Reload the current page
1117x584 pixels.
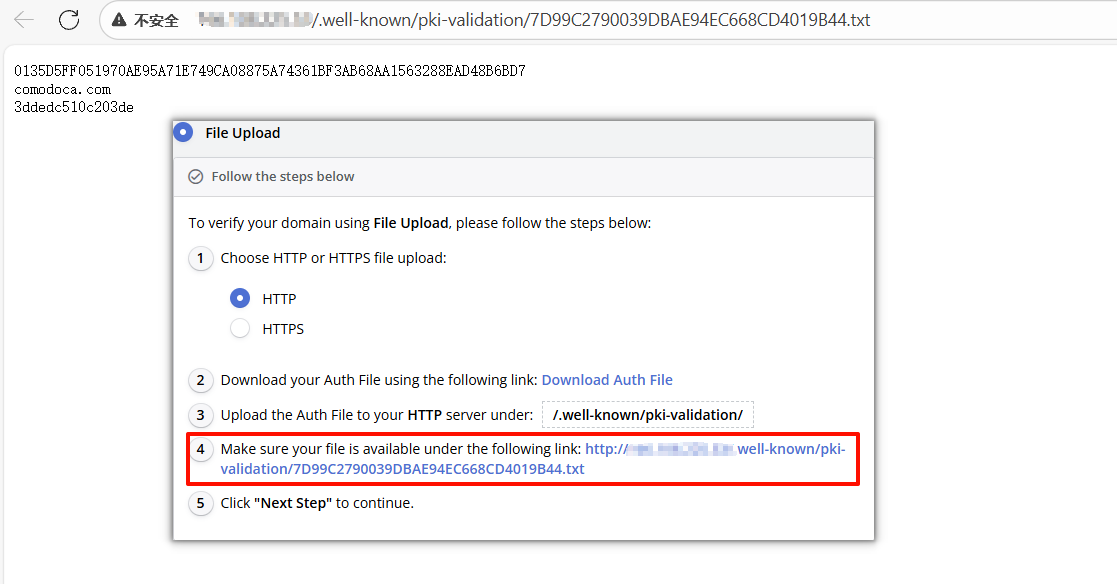click(69, 20)
